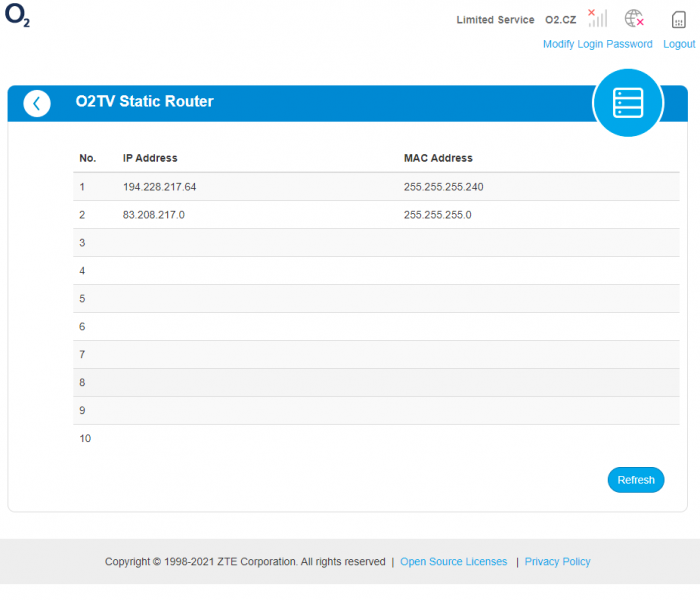Click the internet disconnected globe icon
700x600 pixels.
coord(634,18)
